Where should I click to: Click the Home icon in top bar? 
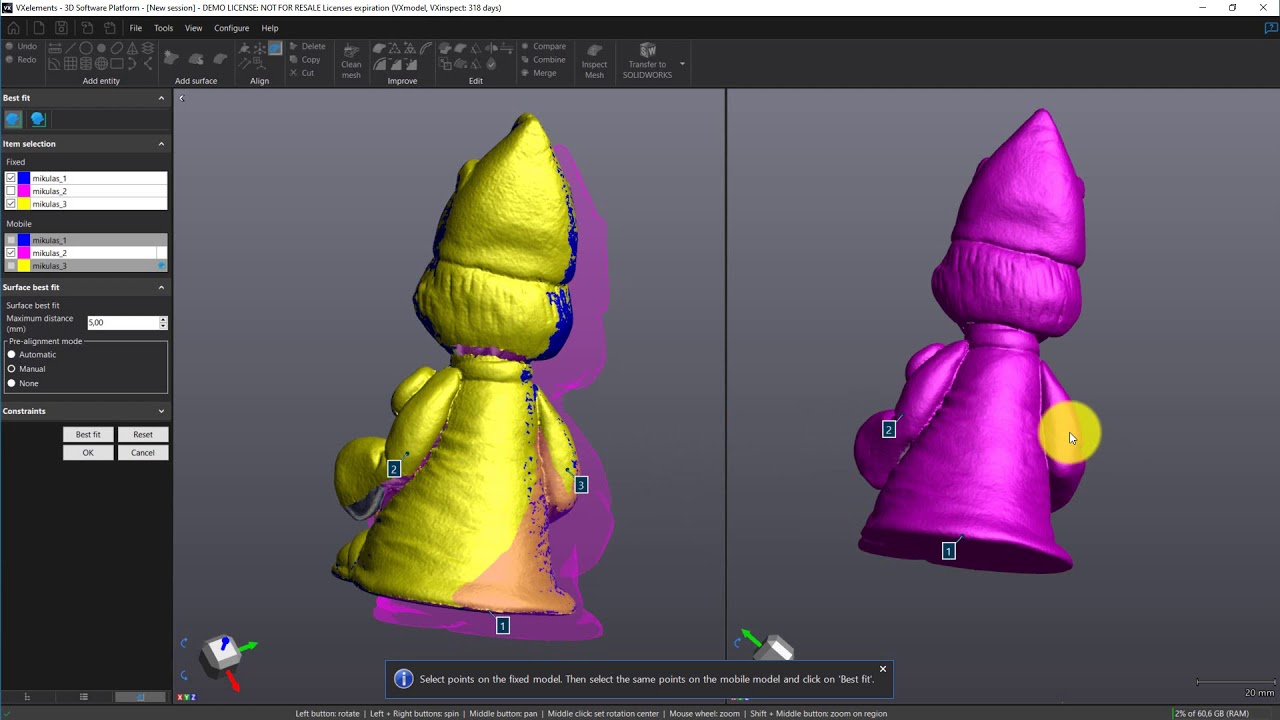14,28
